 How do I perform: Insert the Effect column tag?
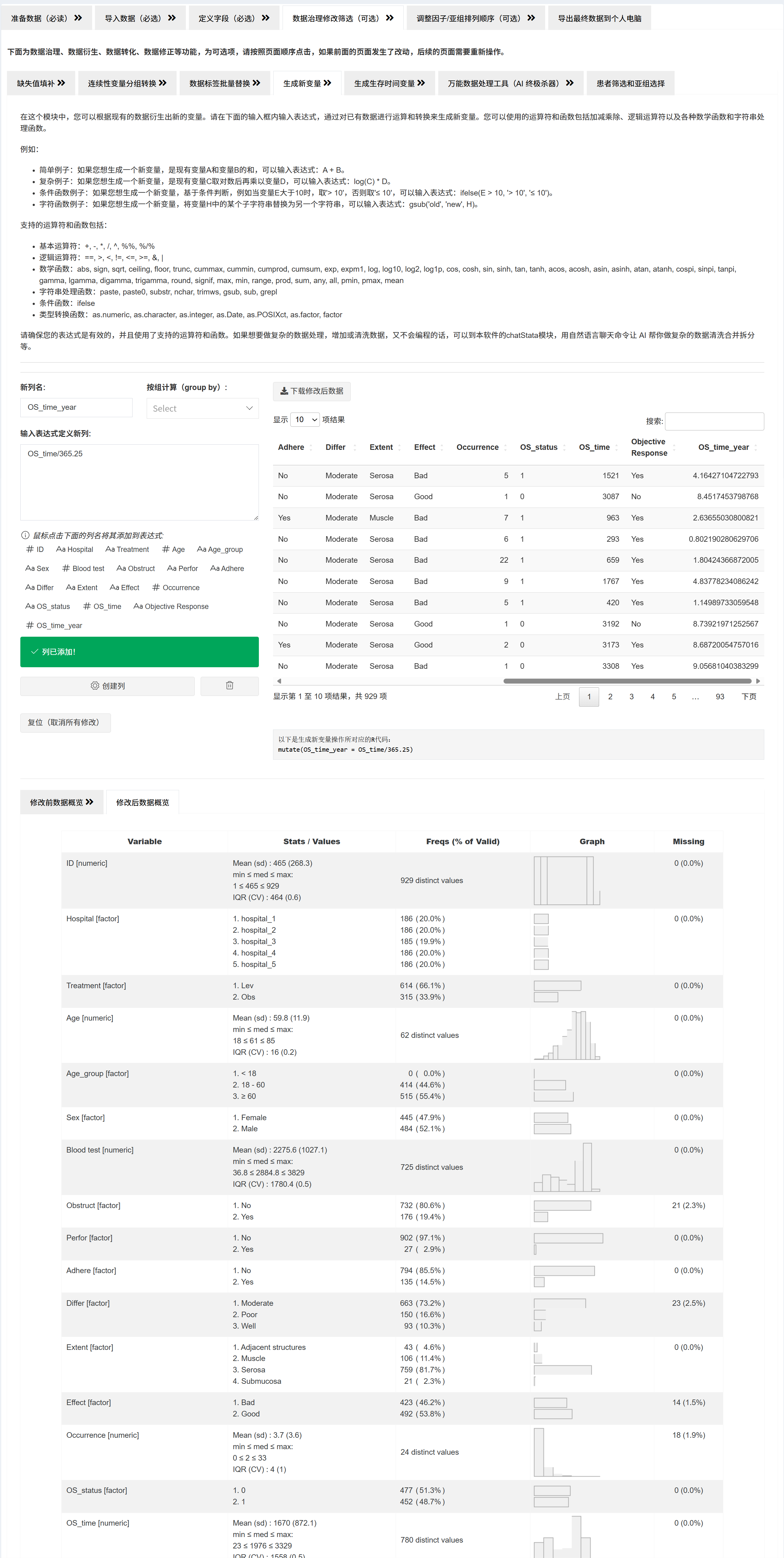pyautogui.click(x=125, y=587)
